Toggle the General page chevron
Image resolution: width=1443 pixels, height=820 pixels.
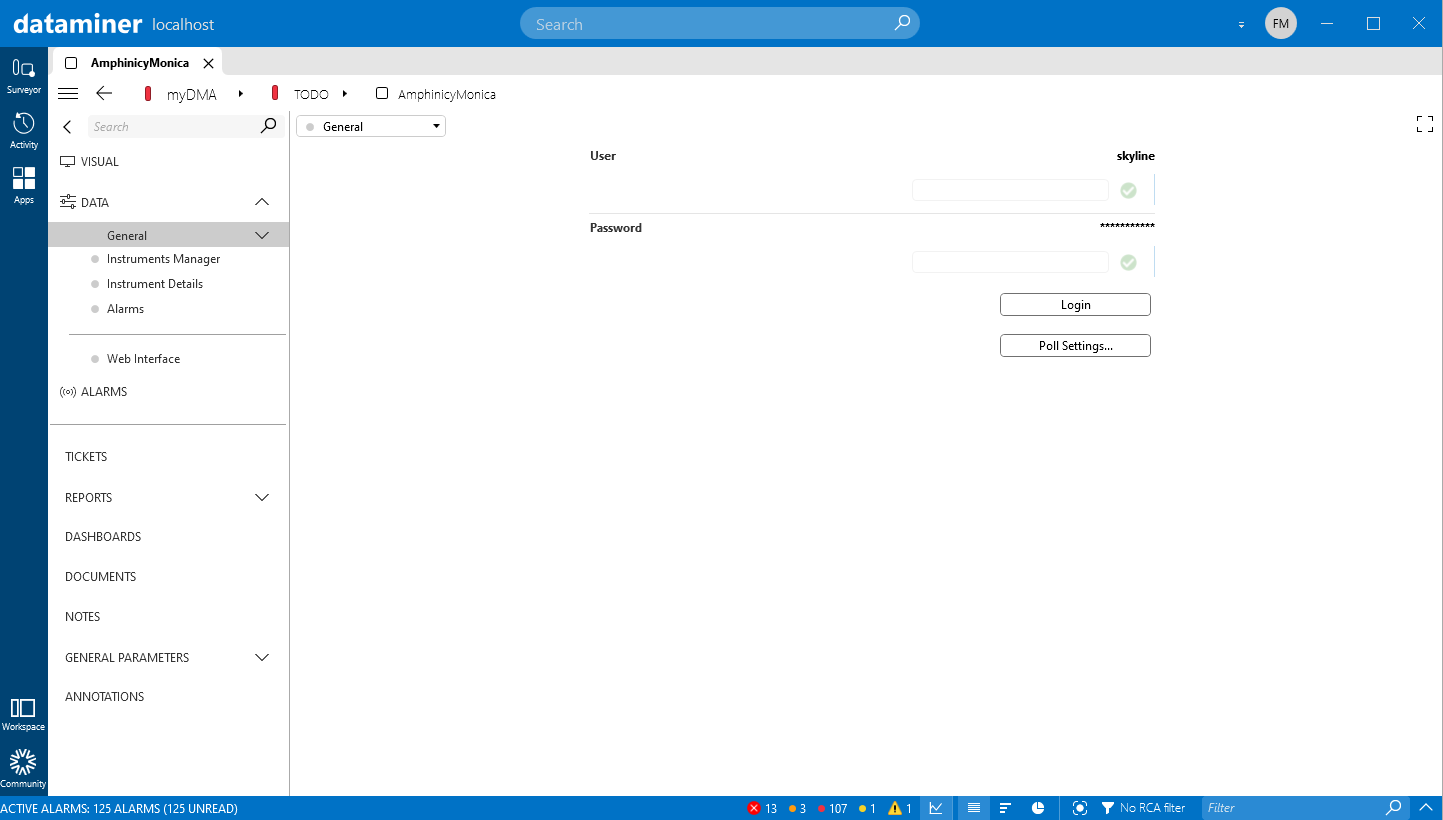(x=262, y=235)
